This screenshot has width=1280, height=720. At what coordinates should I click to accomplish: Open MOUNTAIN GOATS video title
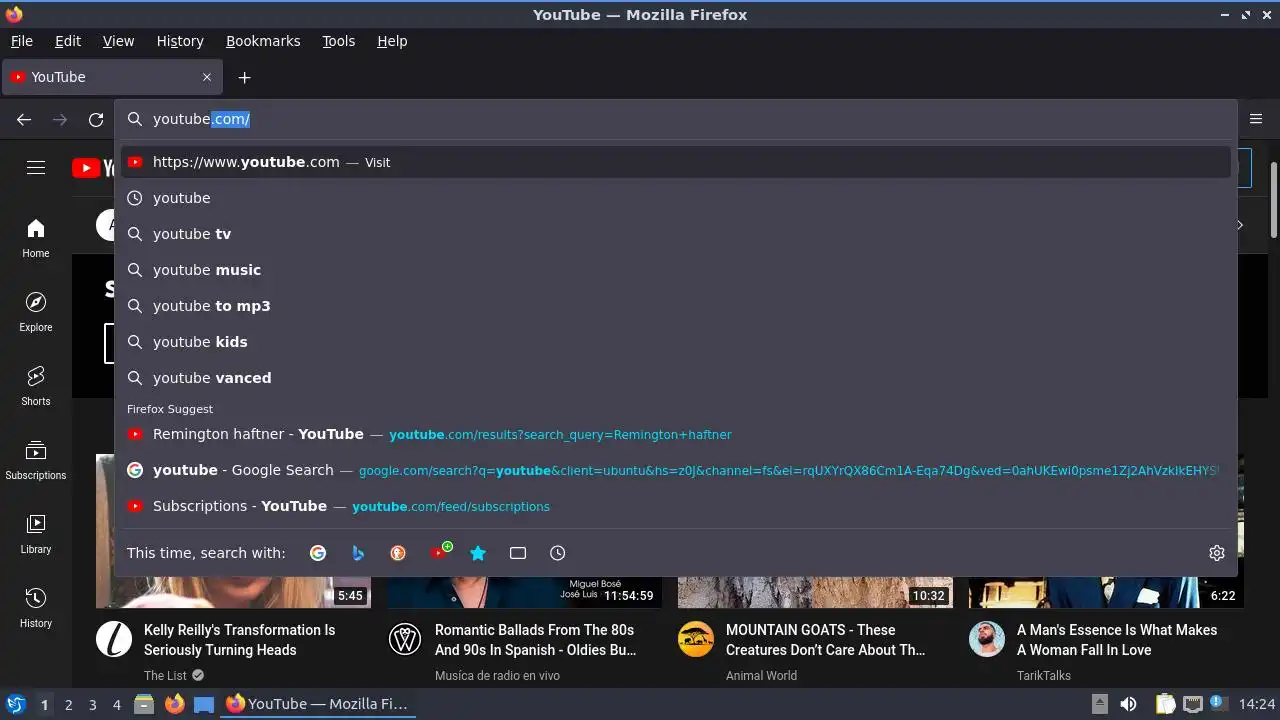826,640
